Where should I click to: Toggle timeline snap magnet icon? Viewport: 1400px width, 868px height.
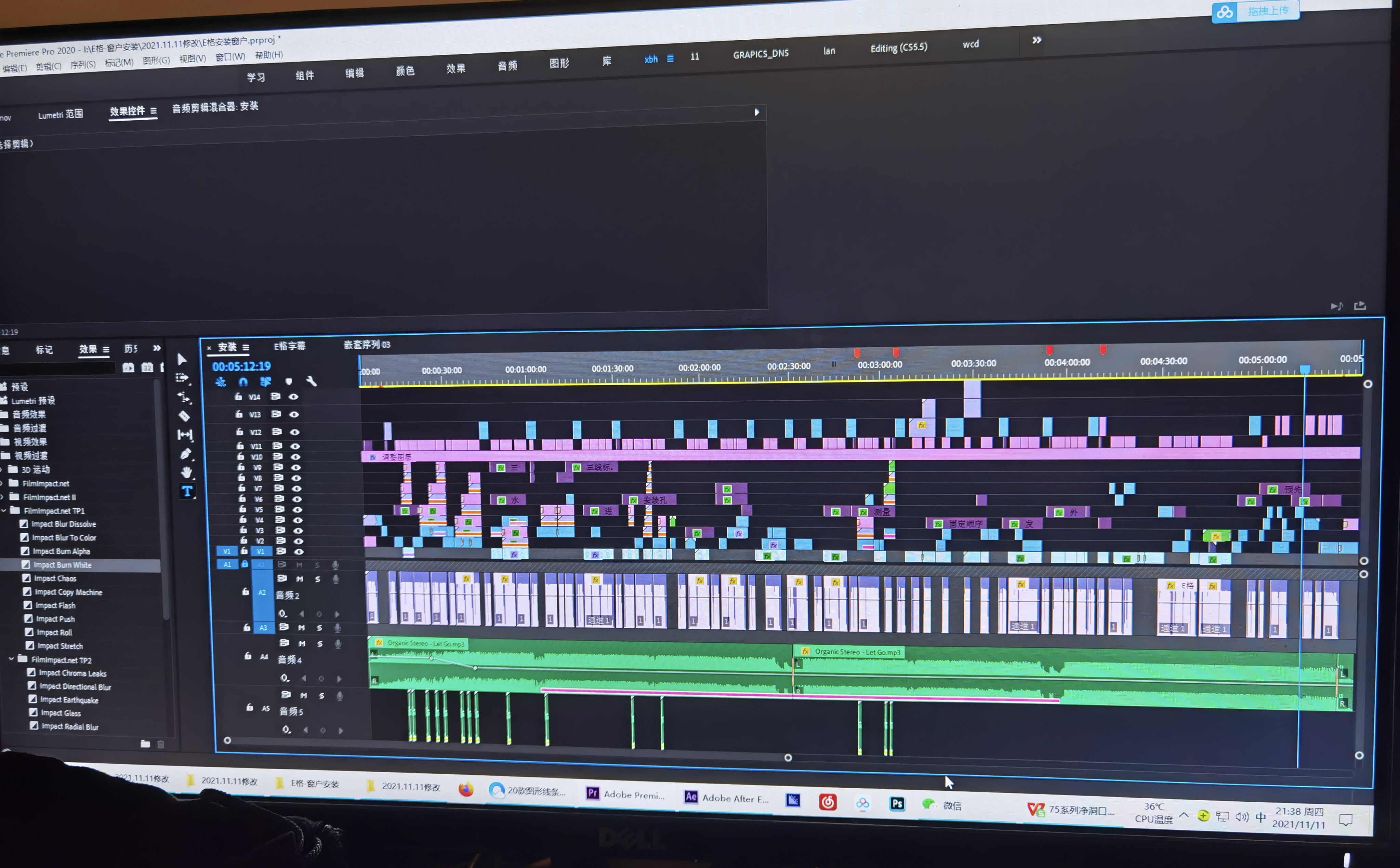[x=243, y=382]
